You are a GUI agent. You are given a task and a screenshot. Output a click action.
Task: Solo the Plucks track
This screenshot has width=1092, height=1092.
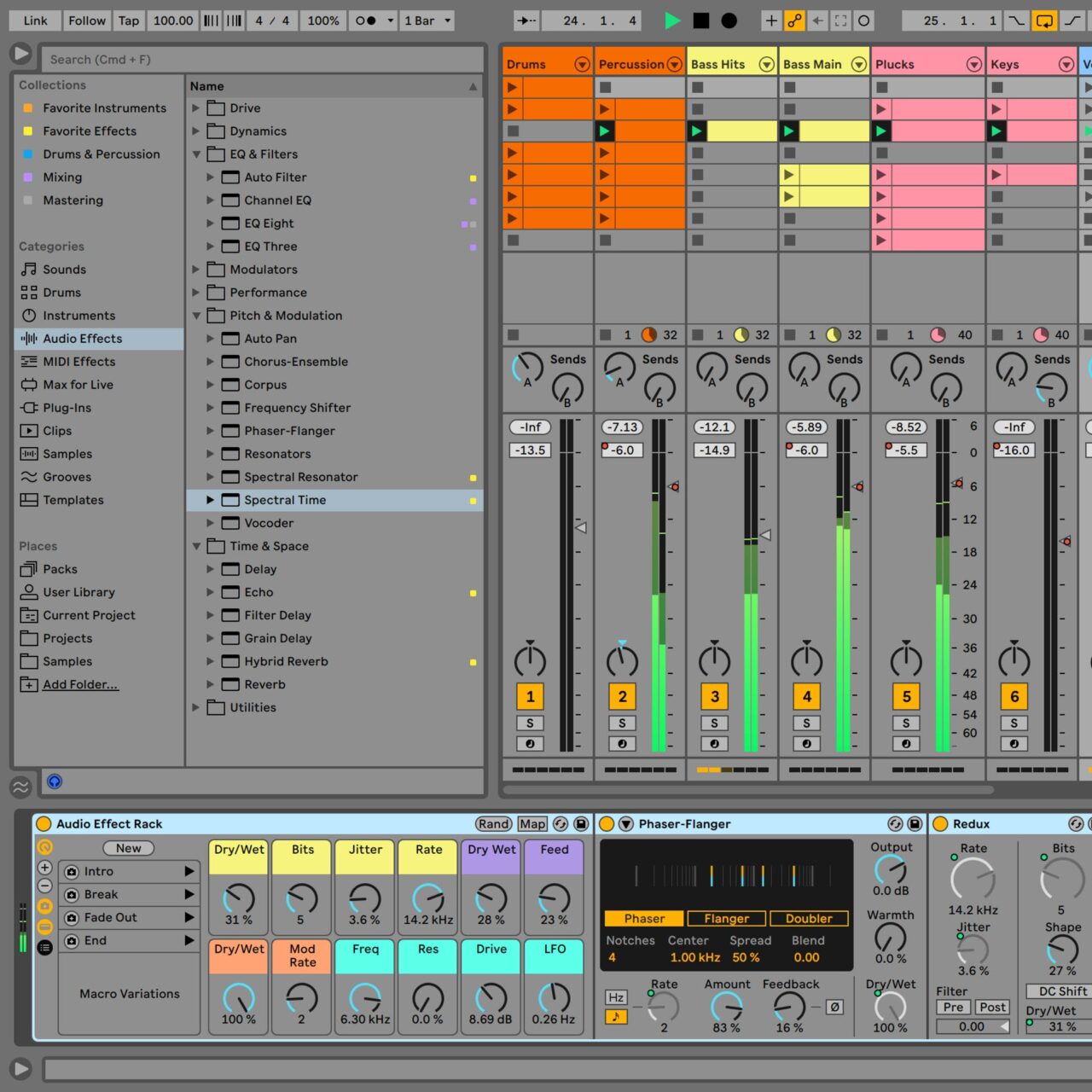coord(905,723)
